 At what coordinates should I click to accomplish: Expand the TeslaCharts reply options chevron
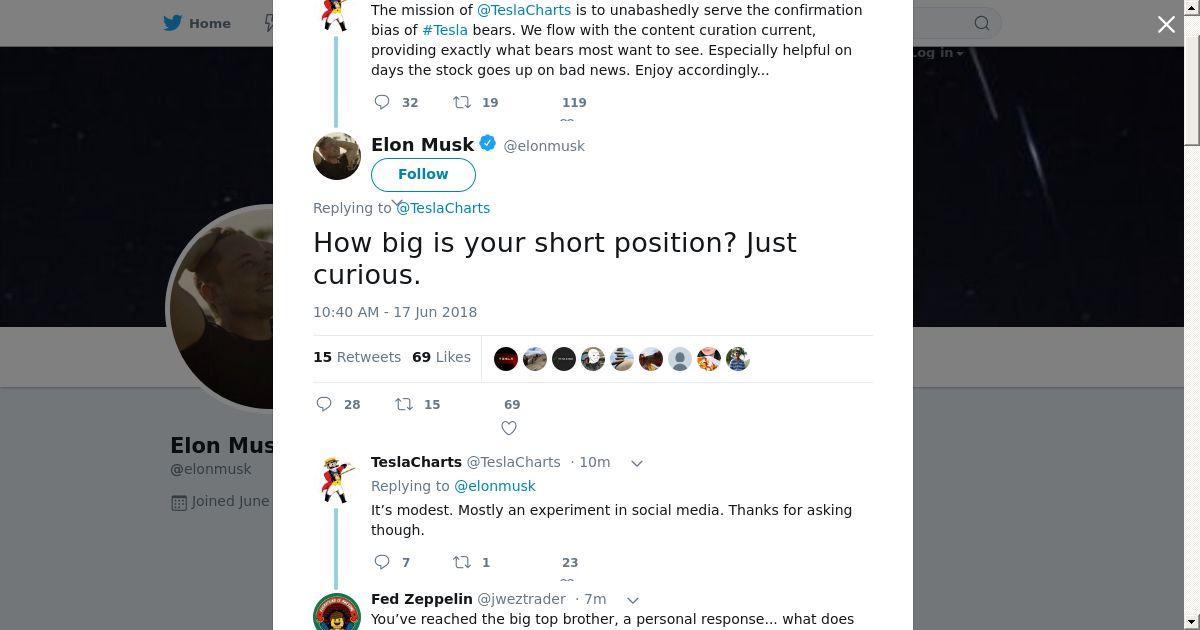coord(636,463)
